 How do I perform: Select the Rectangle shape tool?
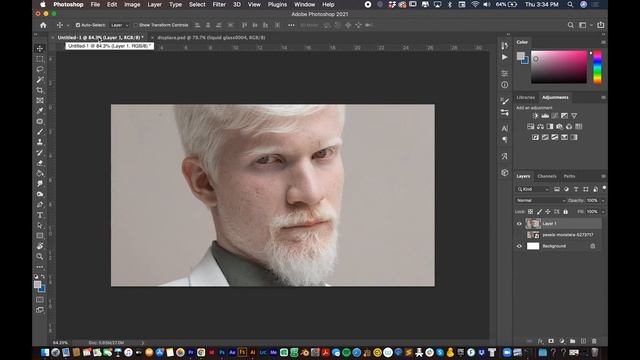40,236
